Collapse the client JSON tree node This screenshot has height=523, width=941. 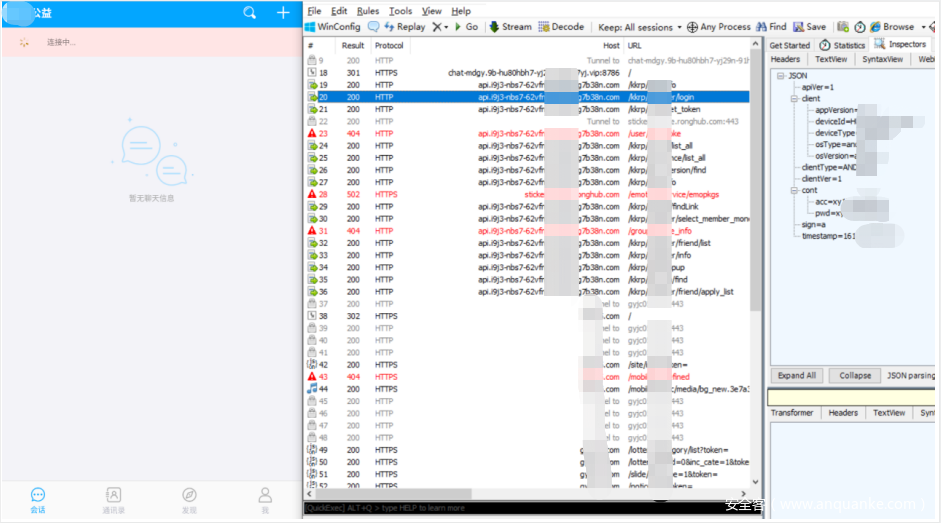pos(793,99)
